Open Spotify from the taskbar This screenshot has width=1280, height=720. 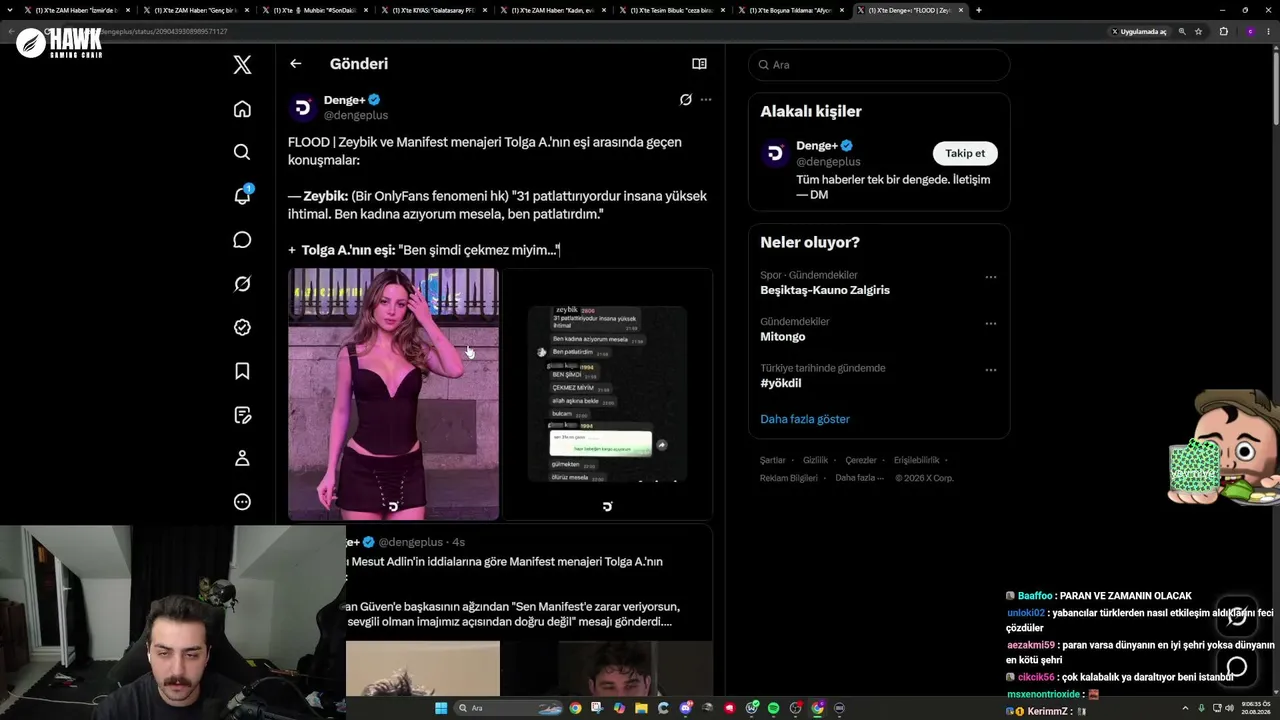coord(773,708)
